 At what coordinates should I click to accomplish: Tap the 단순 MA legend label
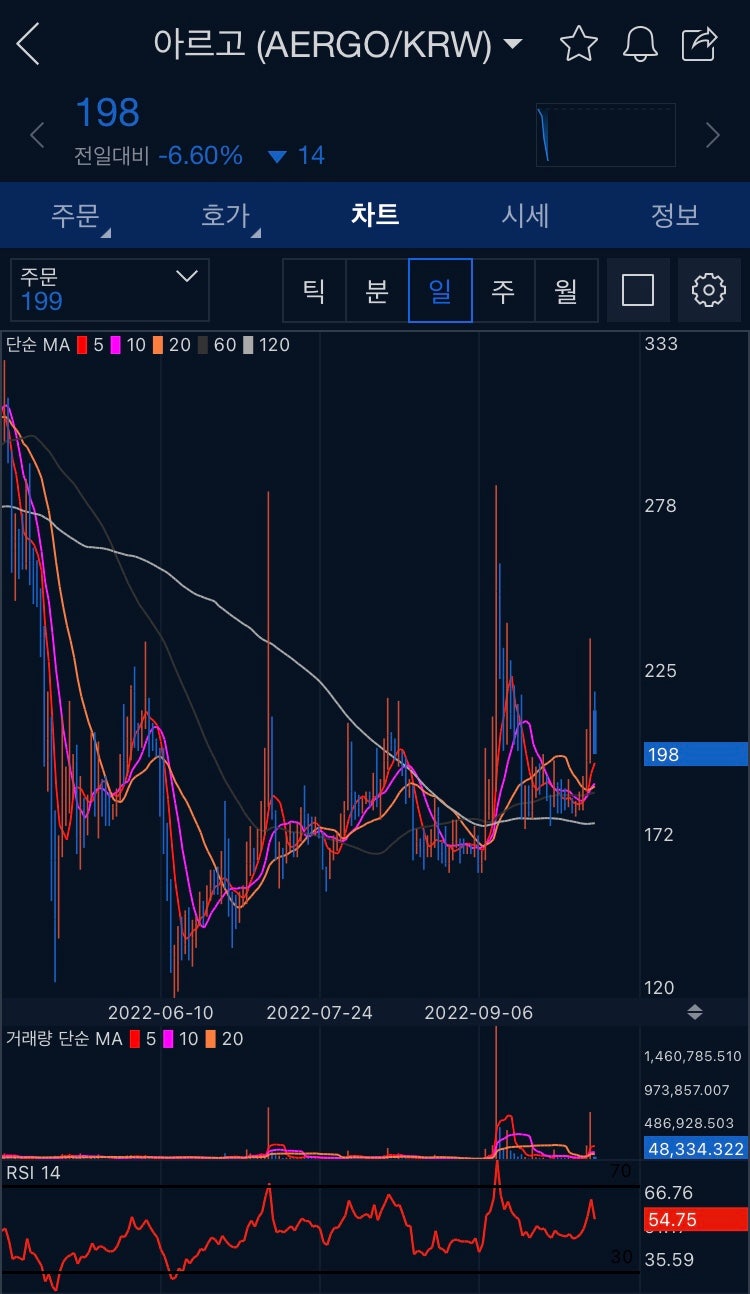pyautogui.click(x=38, y=345)
